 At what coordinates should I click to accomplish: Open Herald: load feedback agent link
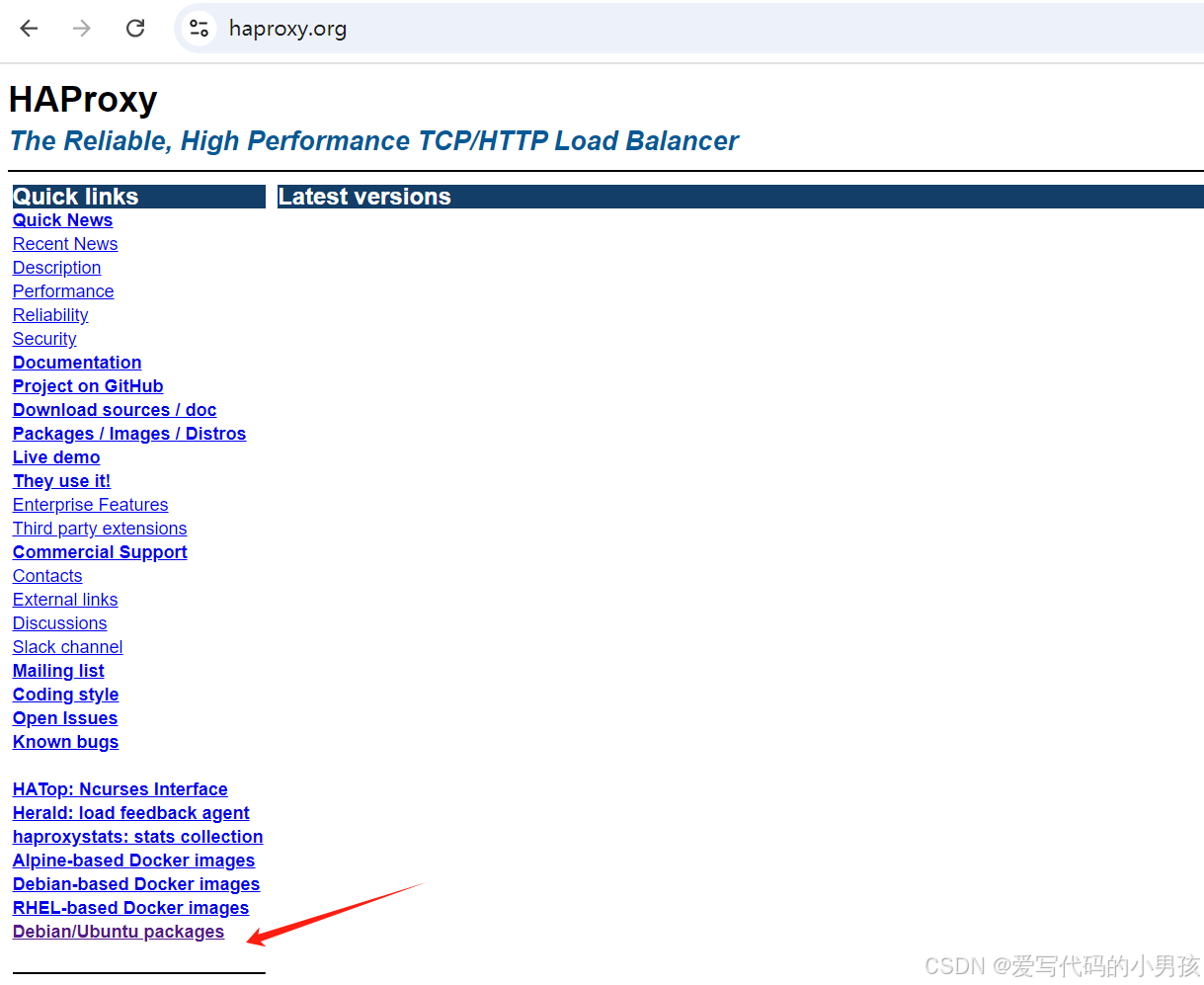pos(130,813)
